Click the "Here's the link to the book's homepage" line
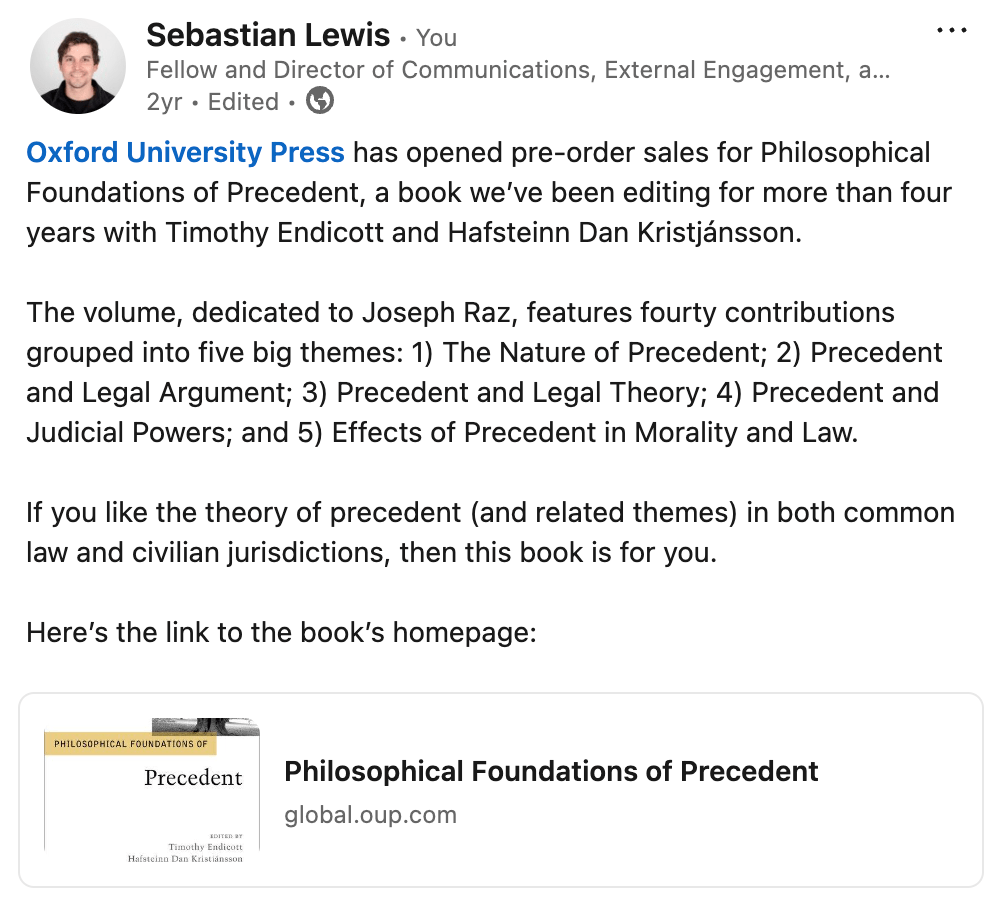This screenshot has height=914, width=994. click(x=281, y=633)
